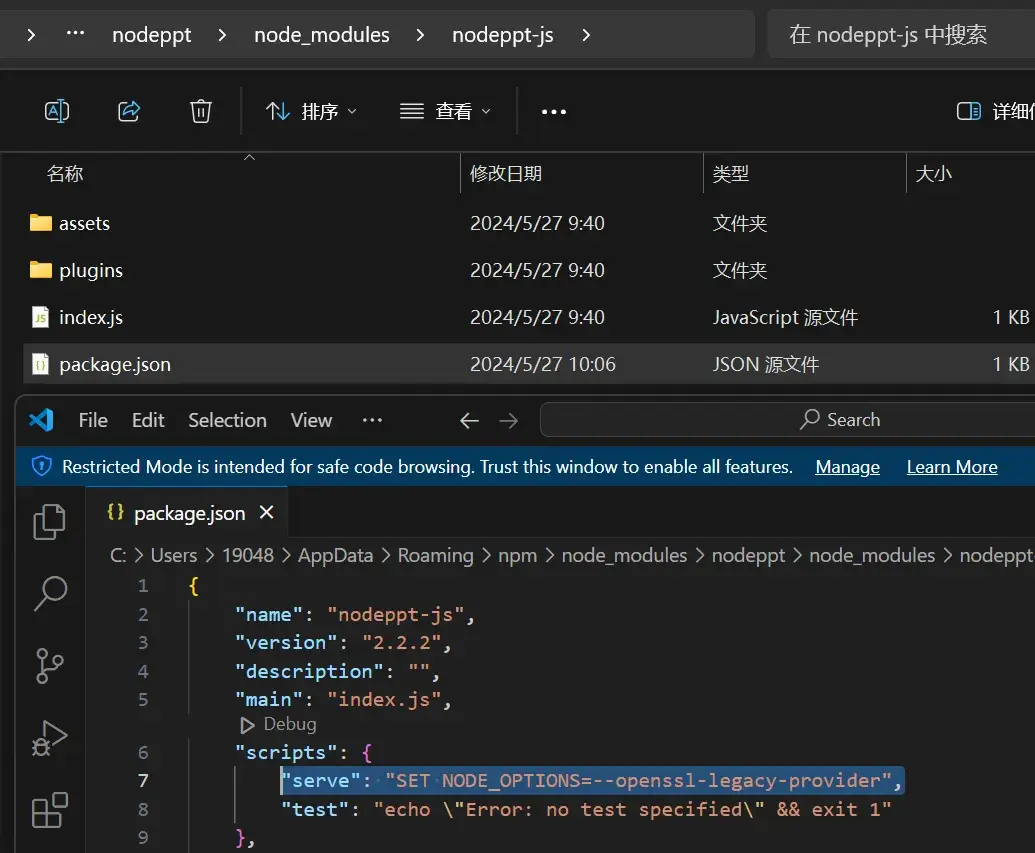The width and height of the screenshot is (1035, 853).
Task: Click the VS Code Search command box
Action: [787, 420]
